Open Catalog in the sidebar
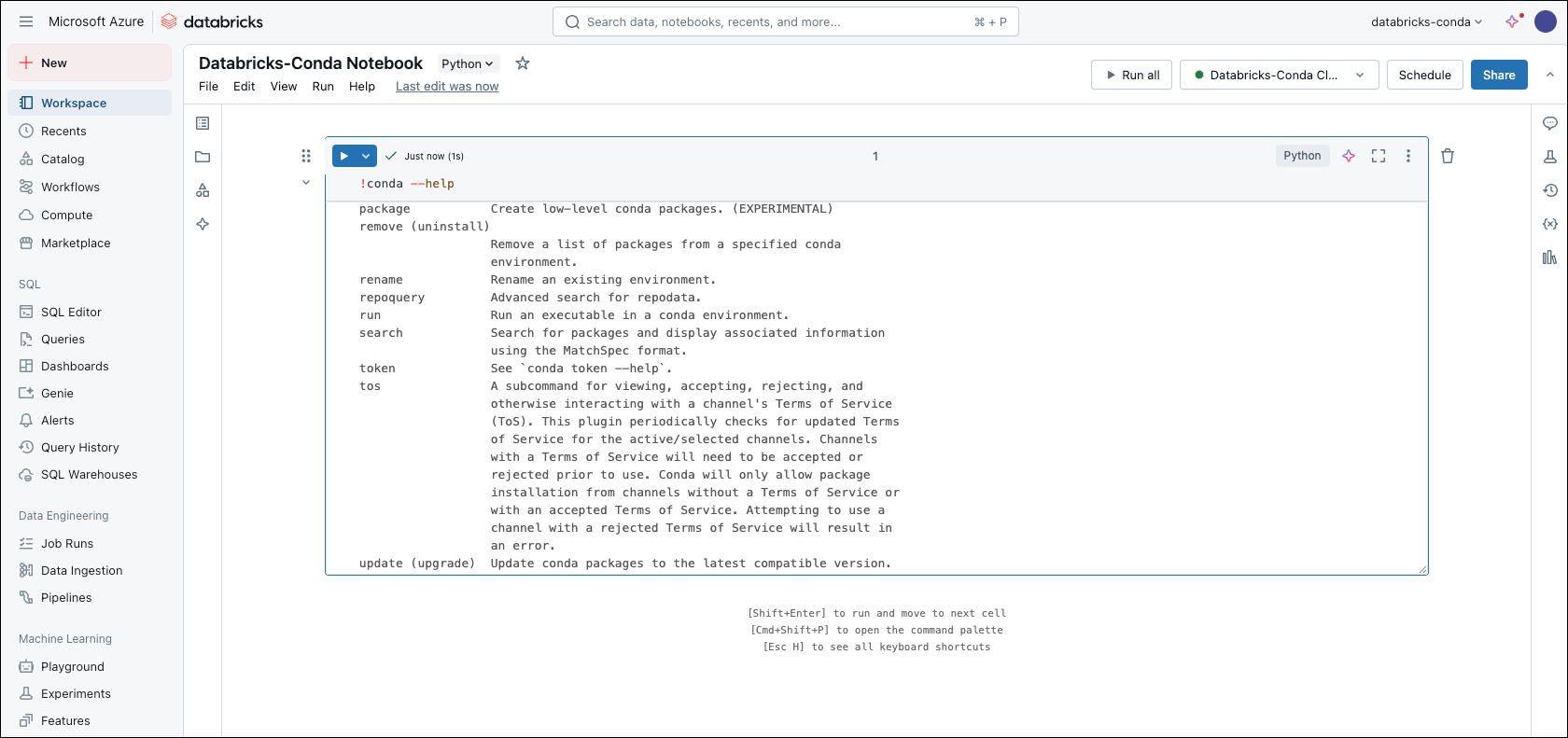The height and width of the screenshot is (738, 1568). tap(90, 159)
